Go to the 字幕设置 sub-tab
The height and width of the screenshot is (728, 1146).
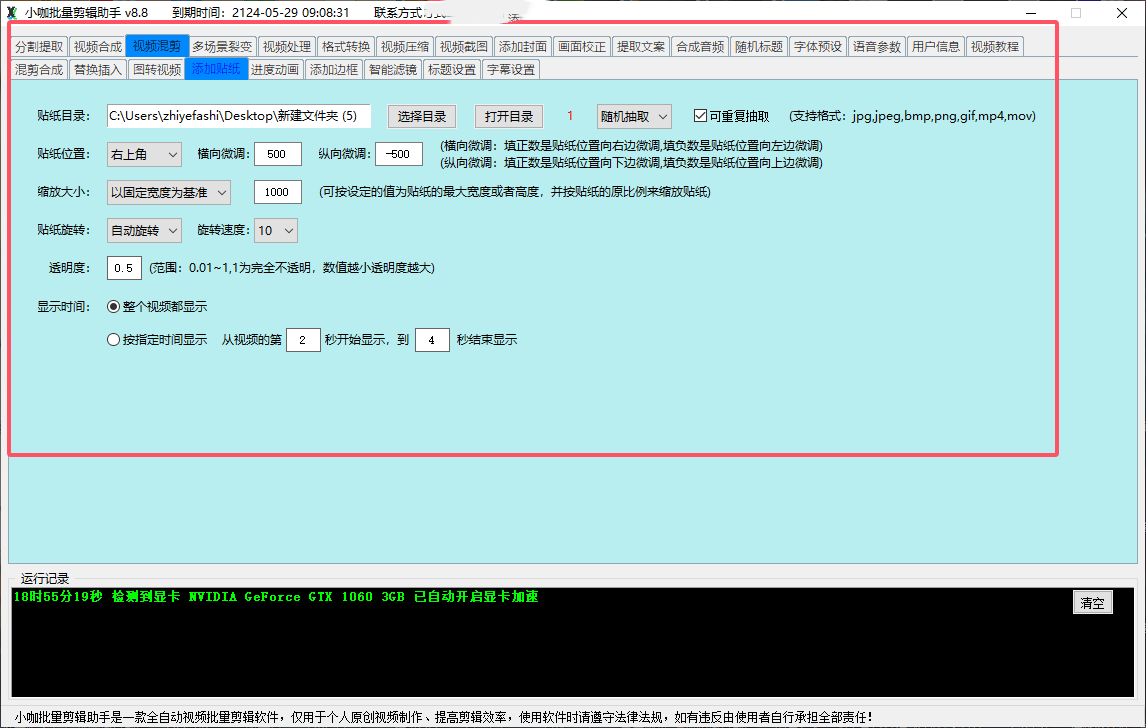pos(510,70)
